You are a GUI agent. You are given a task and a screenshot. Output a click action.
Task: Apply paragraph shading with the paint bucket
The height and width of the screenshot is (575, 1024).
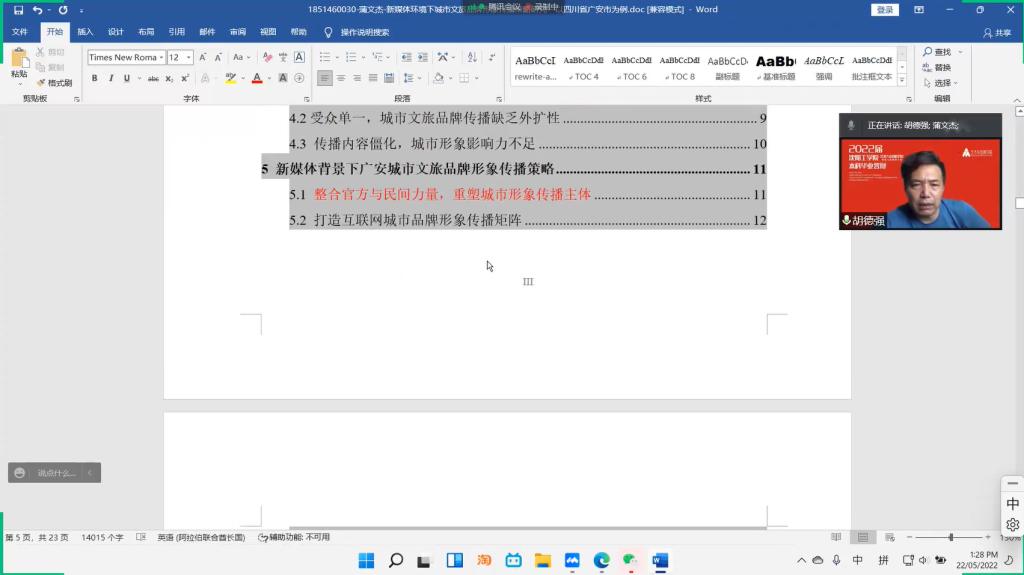[439, 78]
